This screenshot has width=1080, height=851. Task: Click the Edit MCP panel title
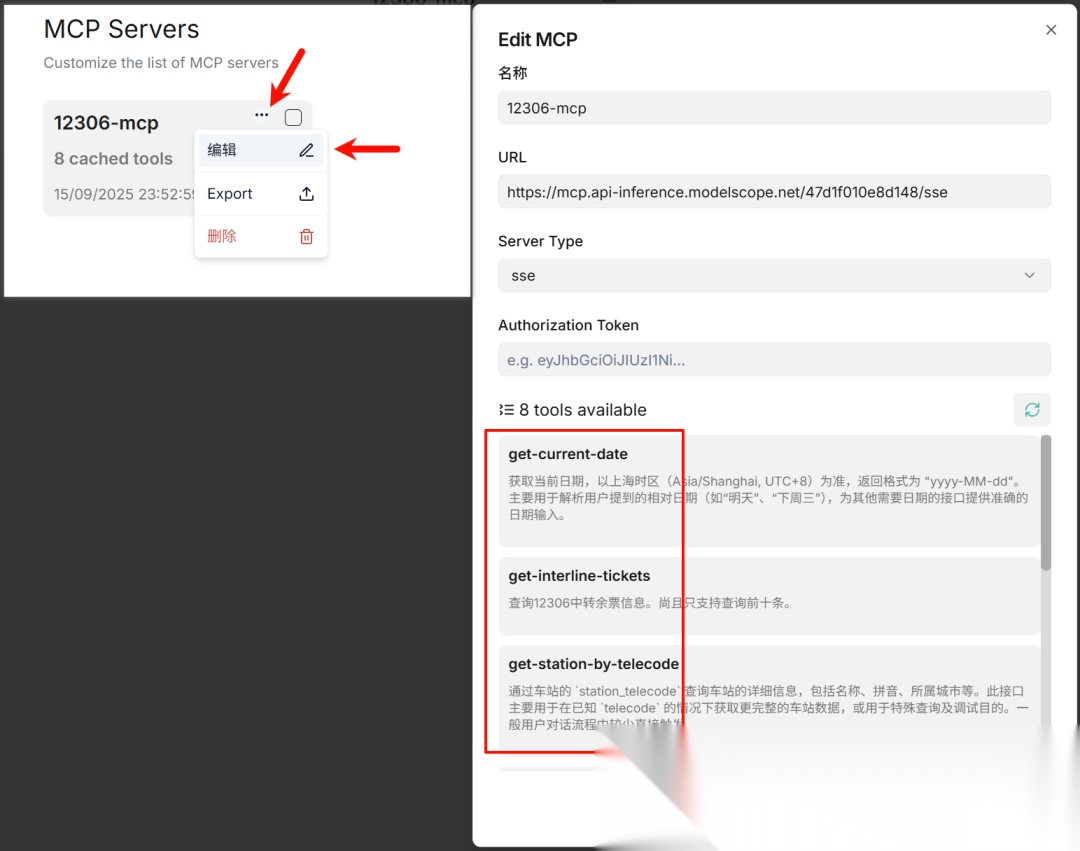coord(537,40)
